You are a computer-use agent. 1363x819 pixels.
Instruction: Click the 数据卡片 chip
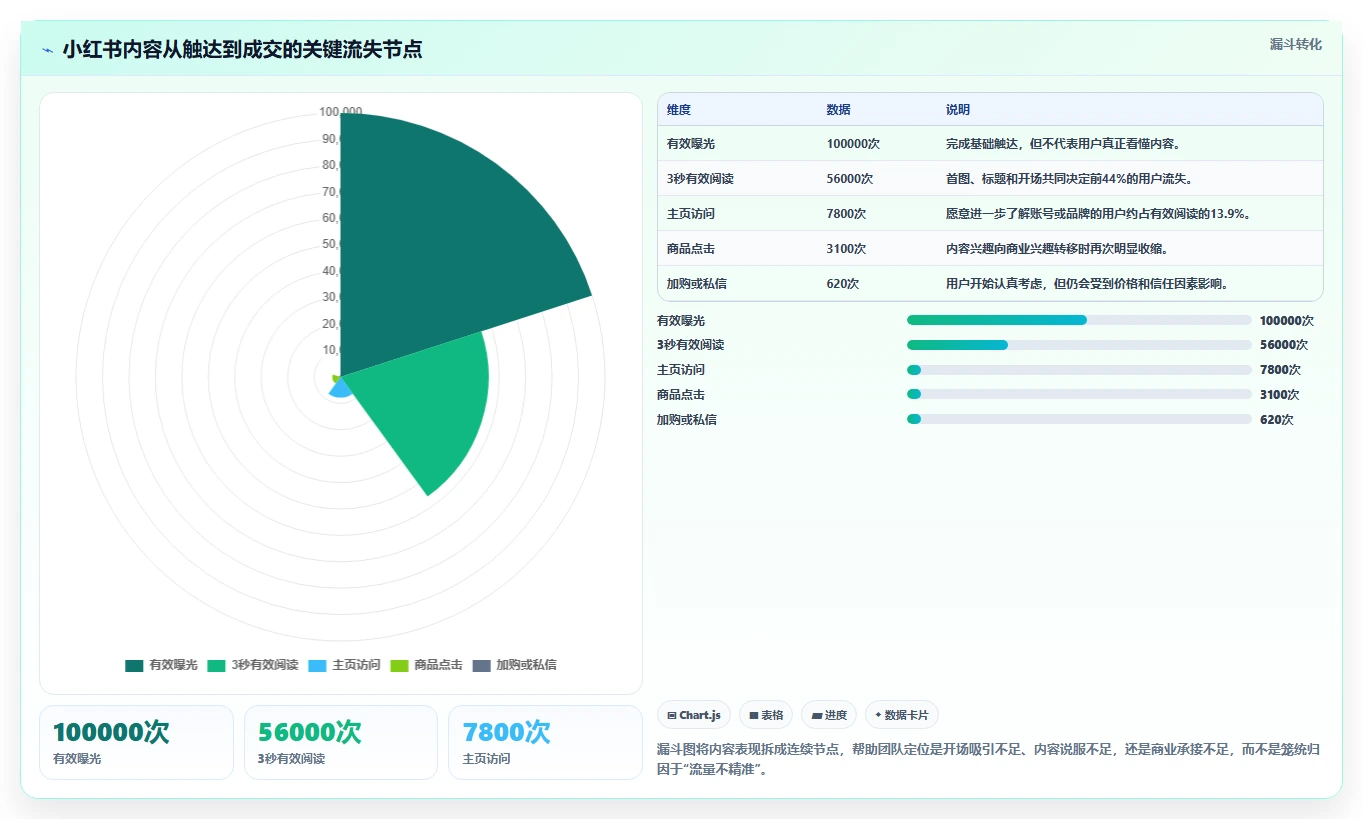click(x=902, y=715)
